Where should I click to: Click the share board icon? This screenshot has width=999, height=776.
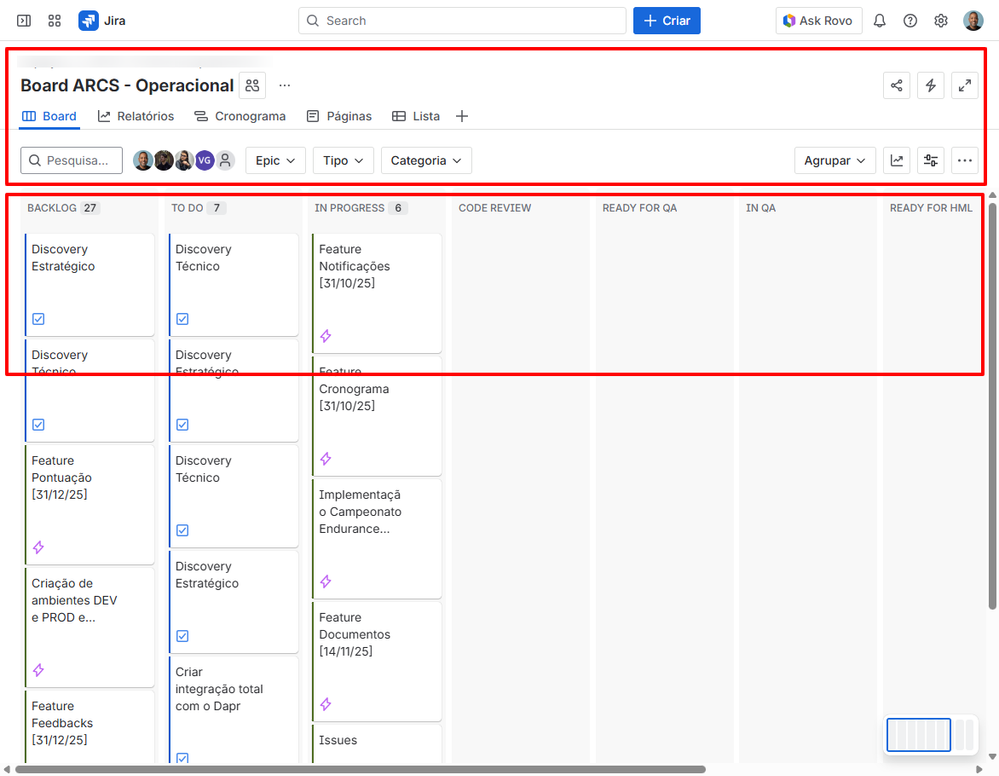(x=896, y=85)
